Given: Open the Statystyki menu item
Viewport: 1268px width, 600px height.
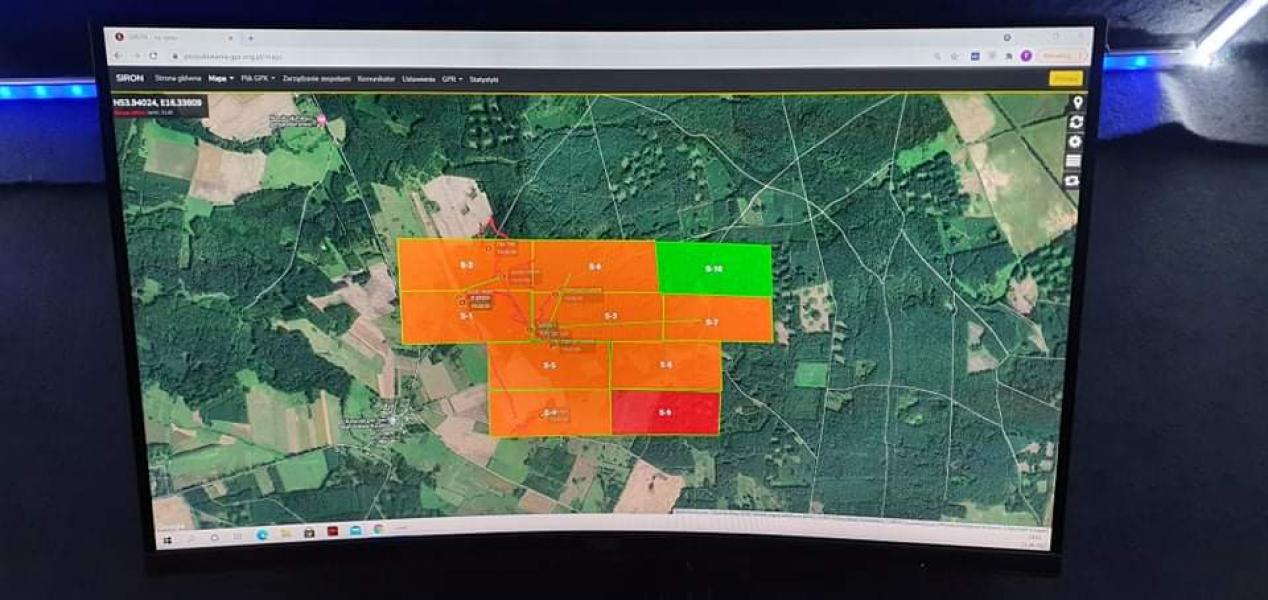Looking at the screenshot, I should (x=484, y=79).
